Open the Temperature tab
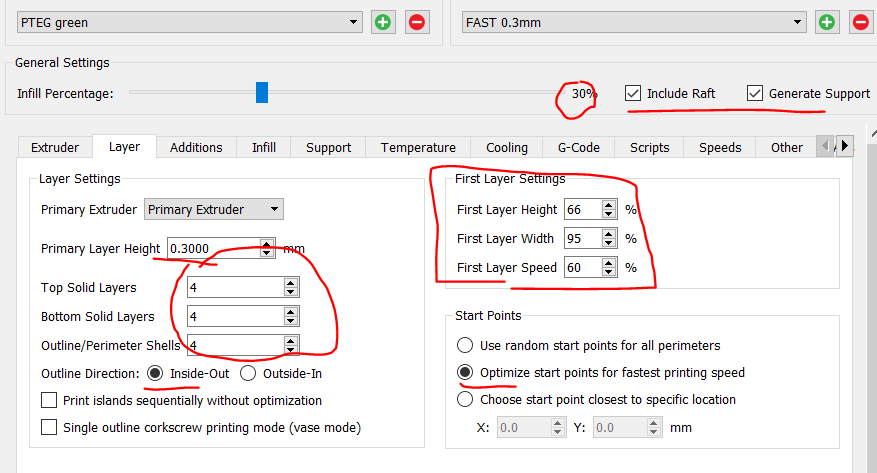The width and height of the screenshot is (877, 473). tap(418, 147)
